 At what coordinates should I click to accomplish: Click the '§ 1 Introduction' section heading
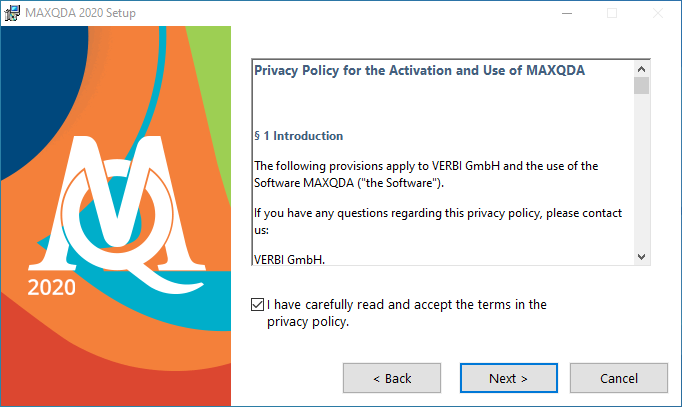(298, 136)
